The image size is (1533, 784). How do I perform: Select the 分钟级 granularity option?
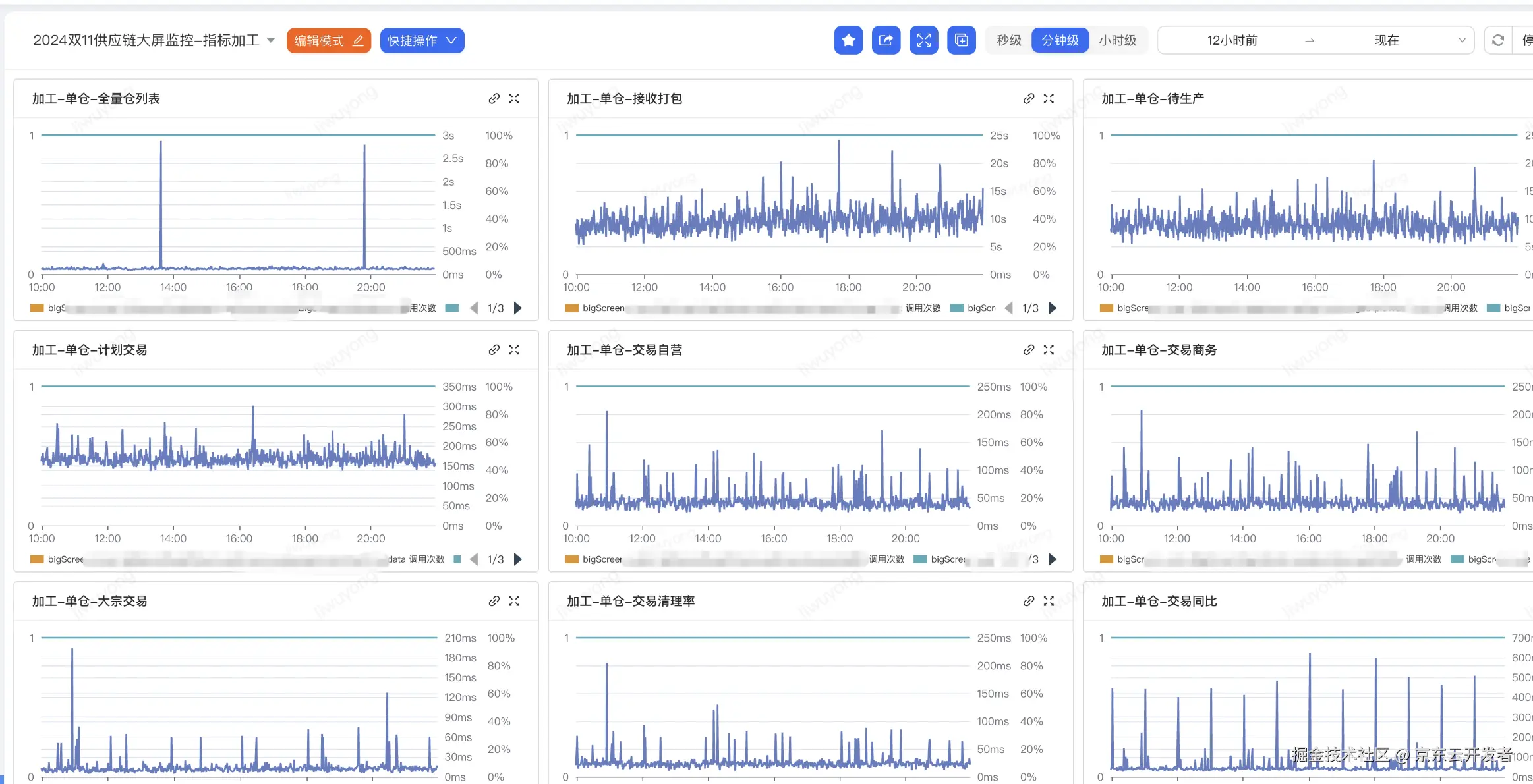1060,40
